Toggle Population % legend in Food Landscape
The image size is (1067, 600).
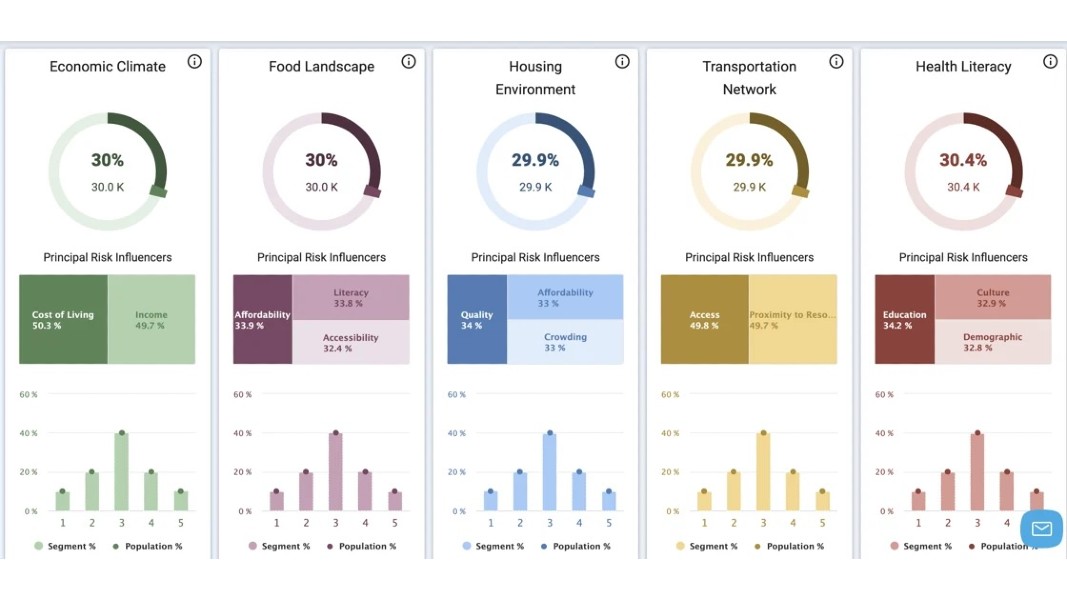[x=361, y=546]
